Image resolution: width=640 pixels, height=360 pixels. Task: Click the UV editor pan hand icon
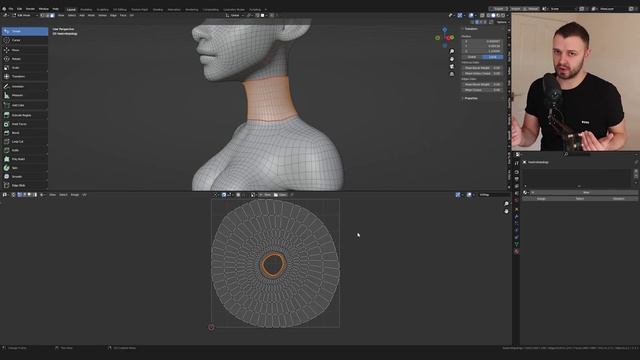[507, 211]
